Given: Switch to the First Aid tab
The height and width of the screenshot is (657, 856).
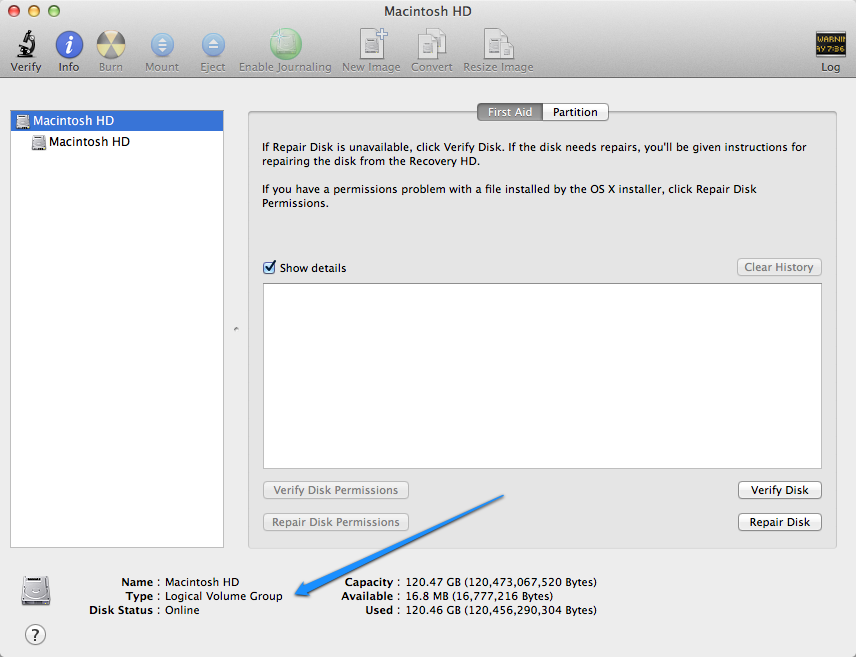Looking at the screenshot, I should pos(510,112).
